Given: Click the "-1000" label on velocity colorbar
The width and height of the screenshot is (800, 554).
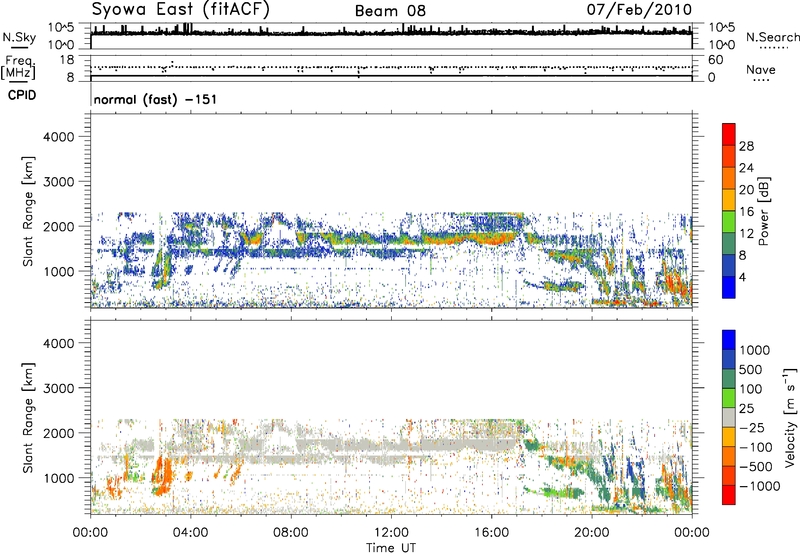Looking at the screenshot, I should 760,486.
